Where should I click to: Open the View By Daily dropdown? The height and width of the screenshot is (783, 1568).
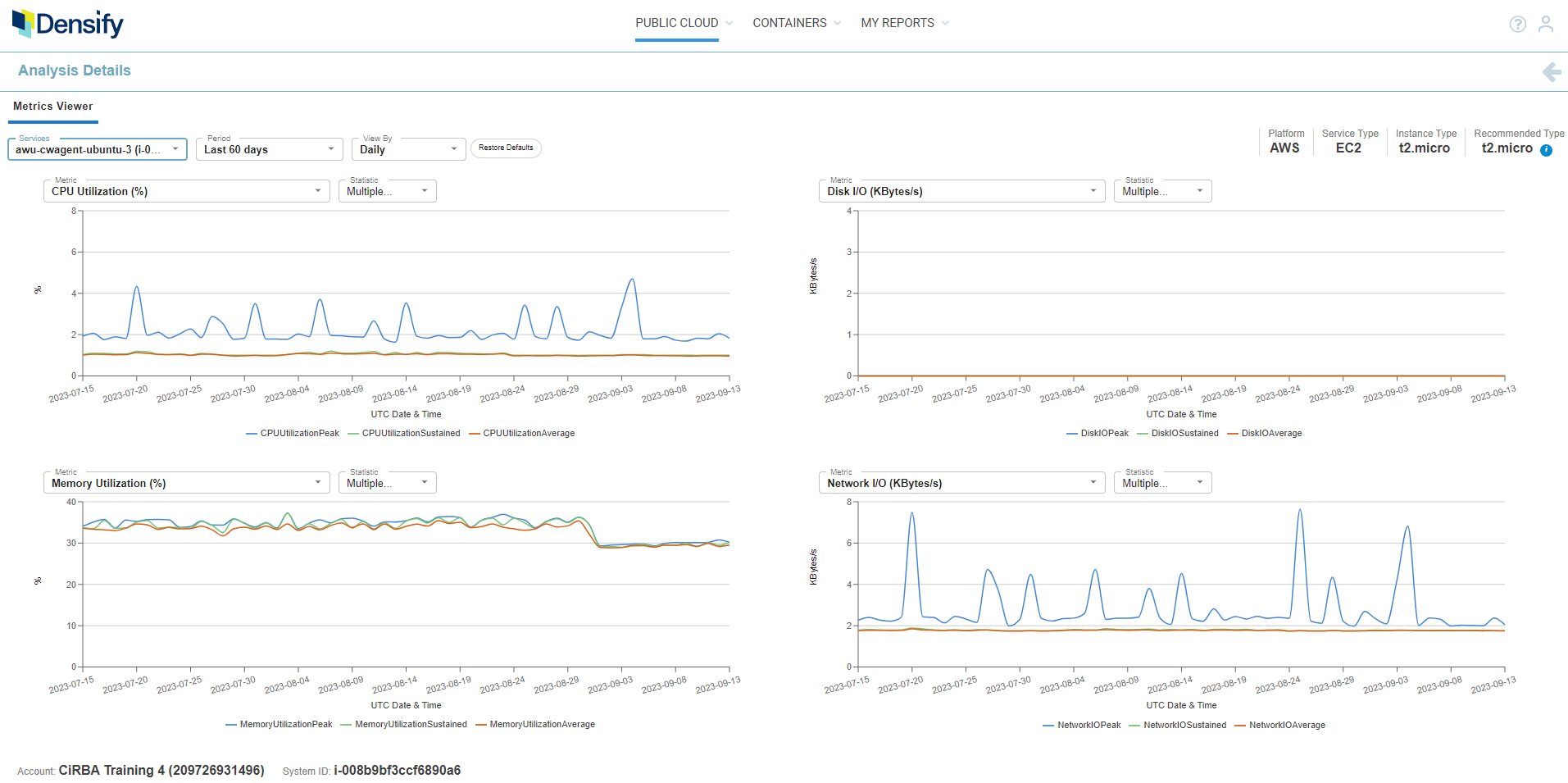pyautogui.click(x=409, y=149)
